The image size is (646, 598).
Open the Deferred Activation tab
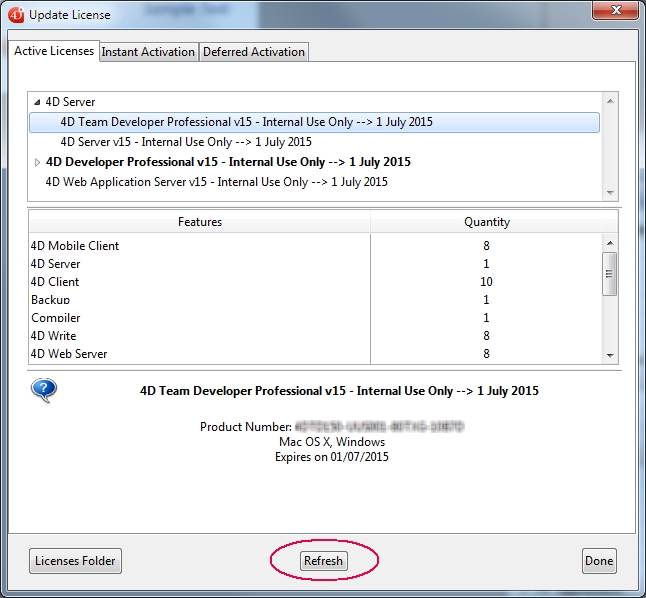[x=253, y=52]
